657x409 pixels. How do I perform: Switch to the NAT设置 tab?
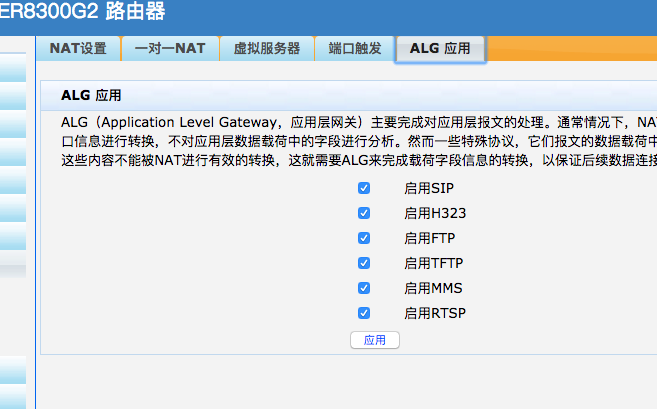(78, 49)
